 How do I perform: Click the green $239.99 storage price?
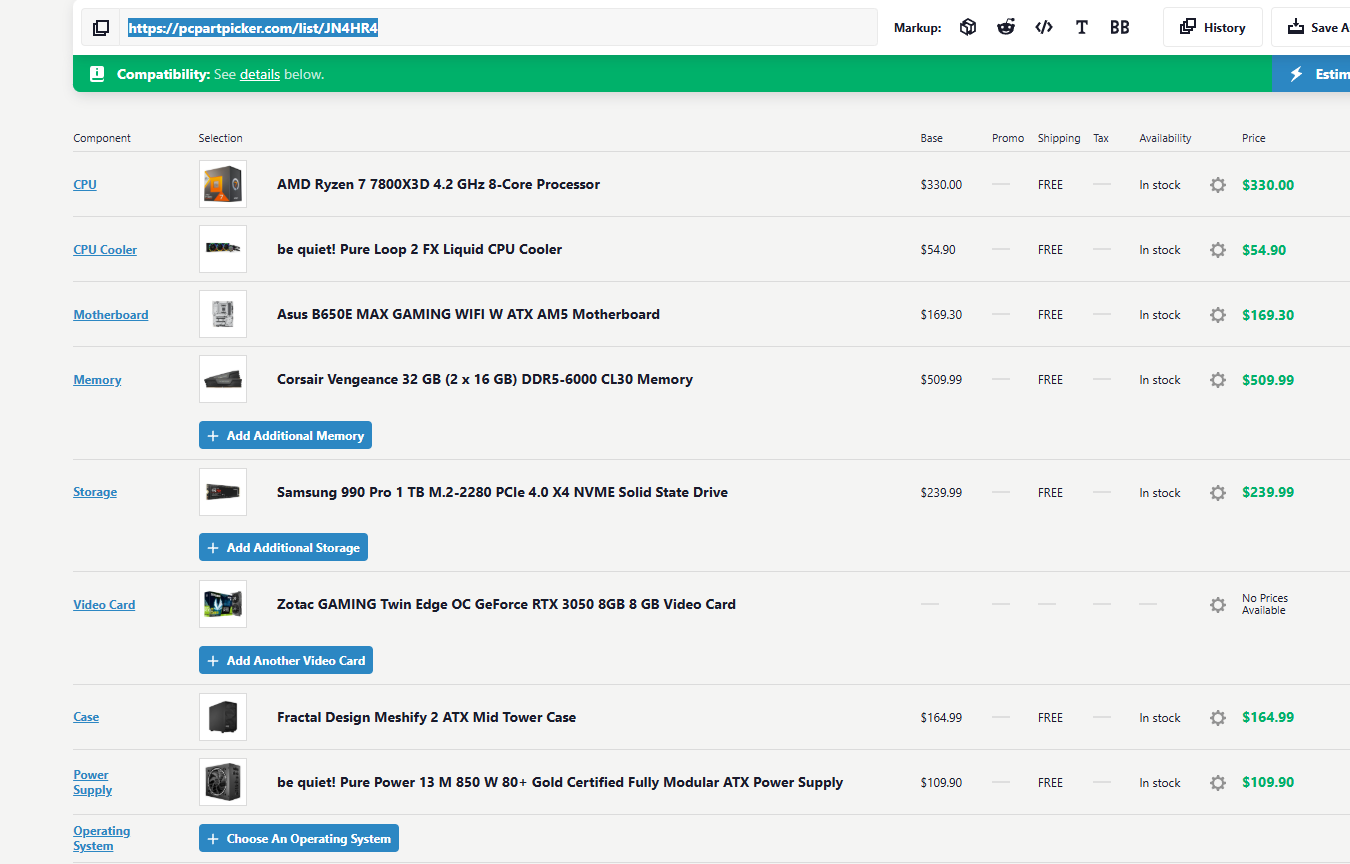click(1268, 492)
